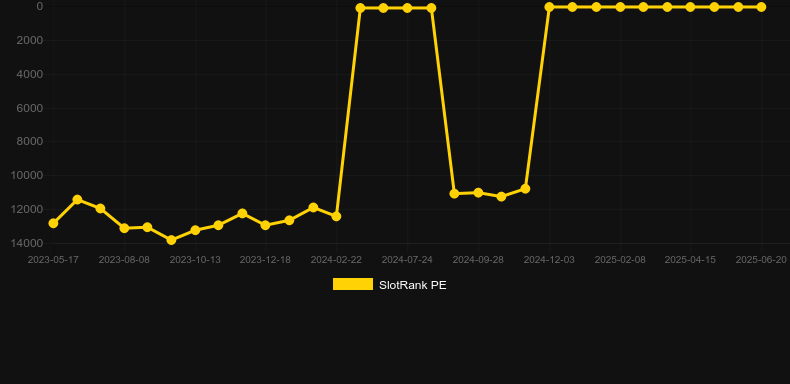Click y-axis label 10000
Image resolution: width=790 pixels, height=384 pixels.
click(x=28, y=175)
